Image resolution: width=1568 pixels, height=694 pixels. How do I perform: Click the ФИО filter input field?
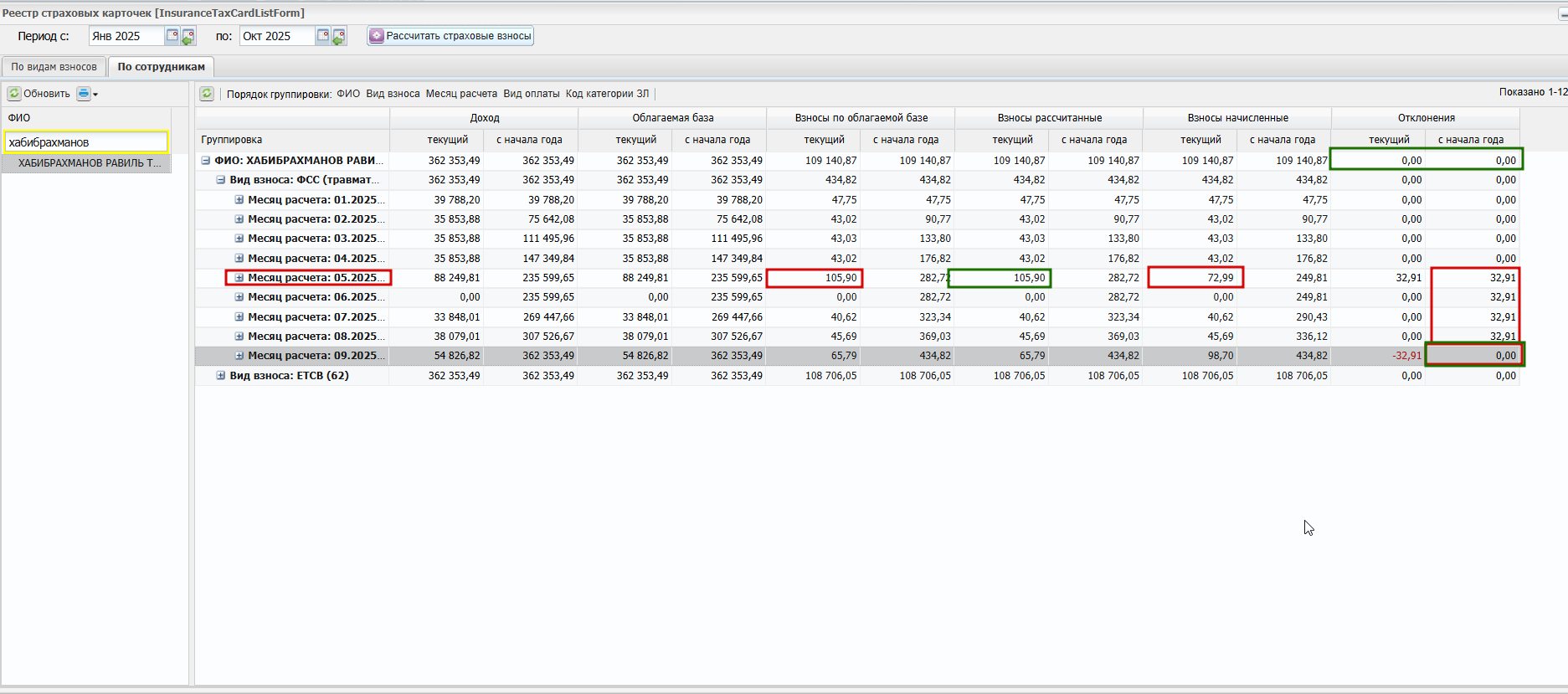tap(85, 142)
